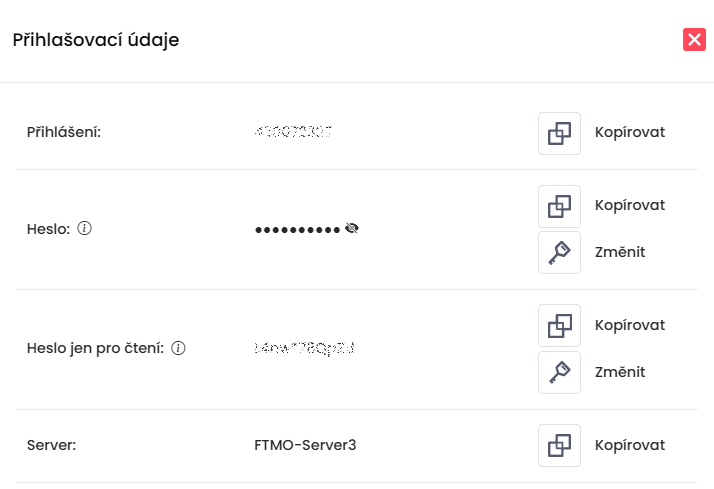Click the blurred read-only password value
This screenshot has width=714, height=489.
click(305, 348)
